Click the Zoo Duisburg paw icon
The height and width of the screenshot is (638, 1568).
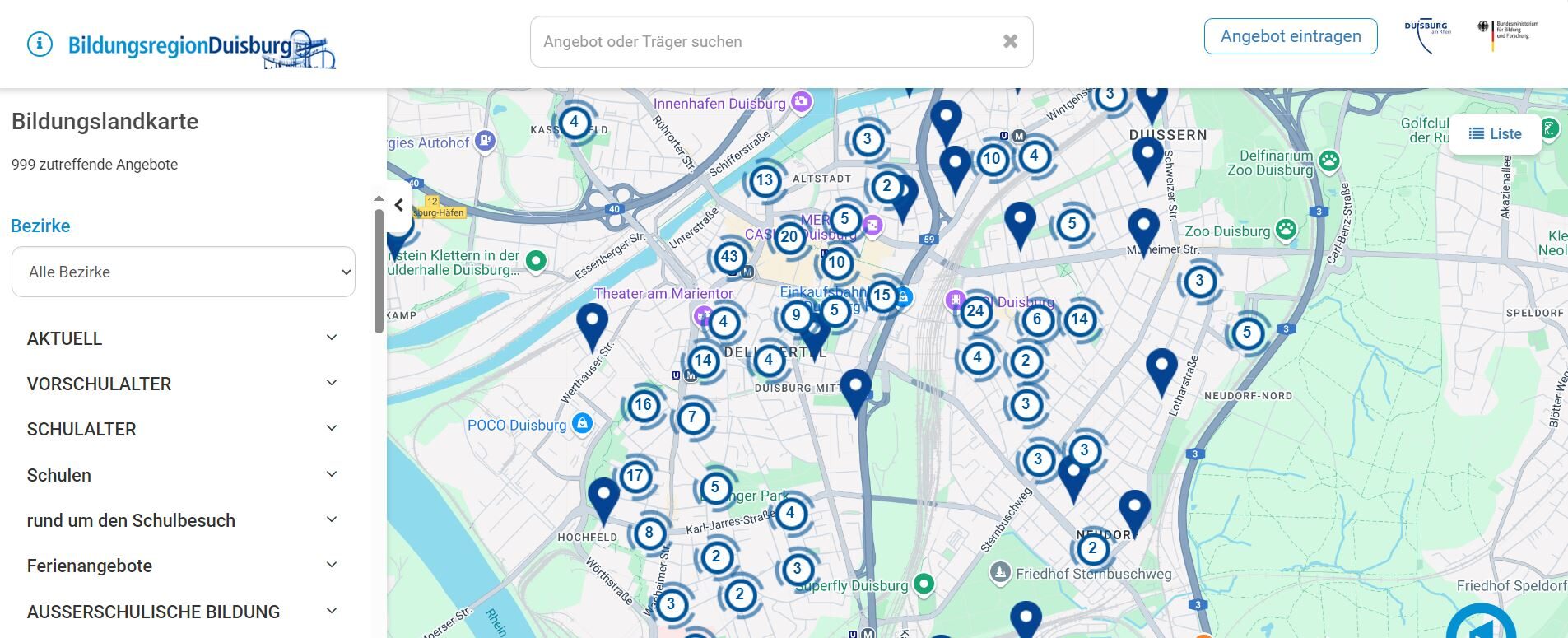click(x=1286, y=231)
